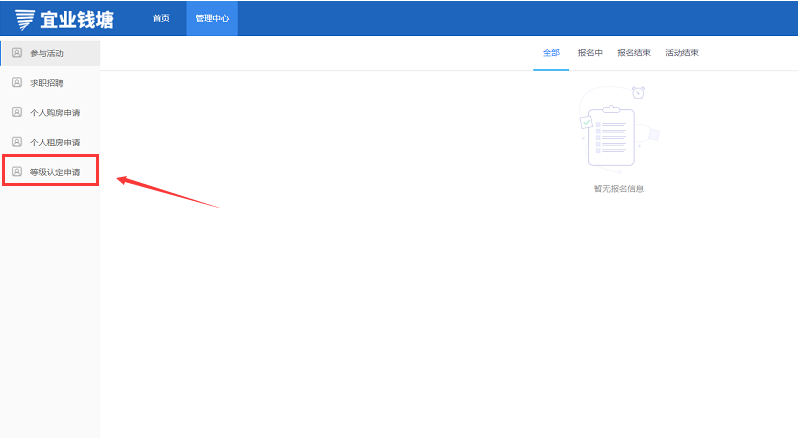Click the person icon beside 等级认定申请
This screenshot has height=438, width=799.
tap(16, 172)
